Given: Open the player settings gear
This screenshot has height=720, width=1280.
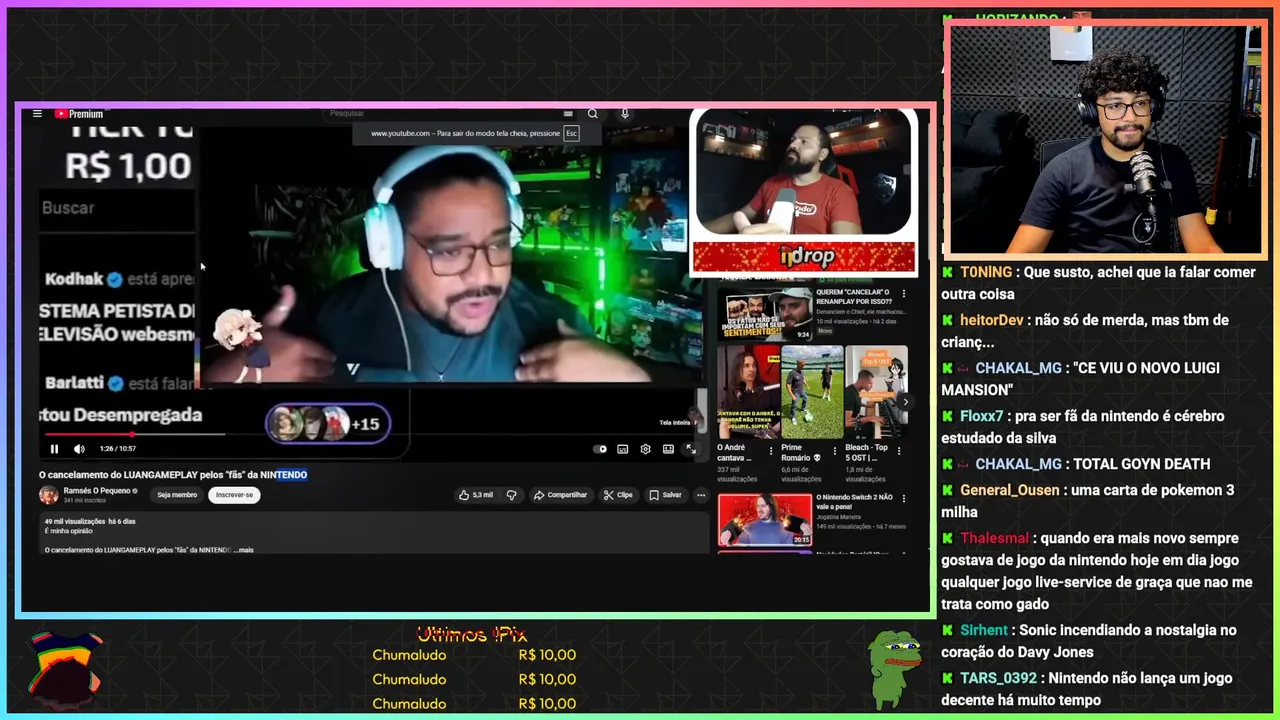Looking at the screenshot, I should (645, 449).
